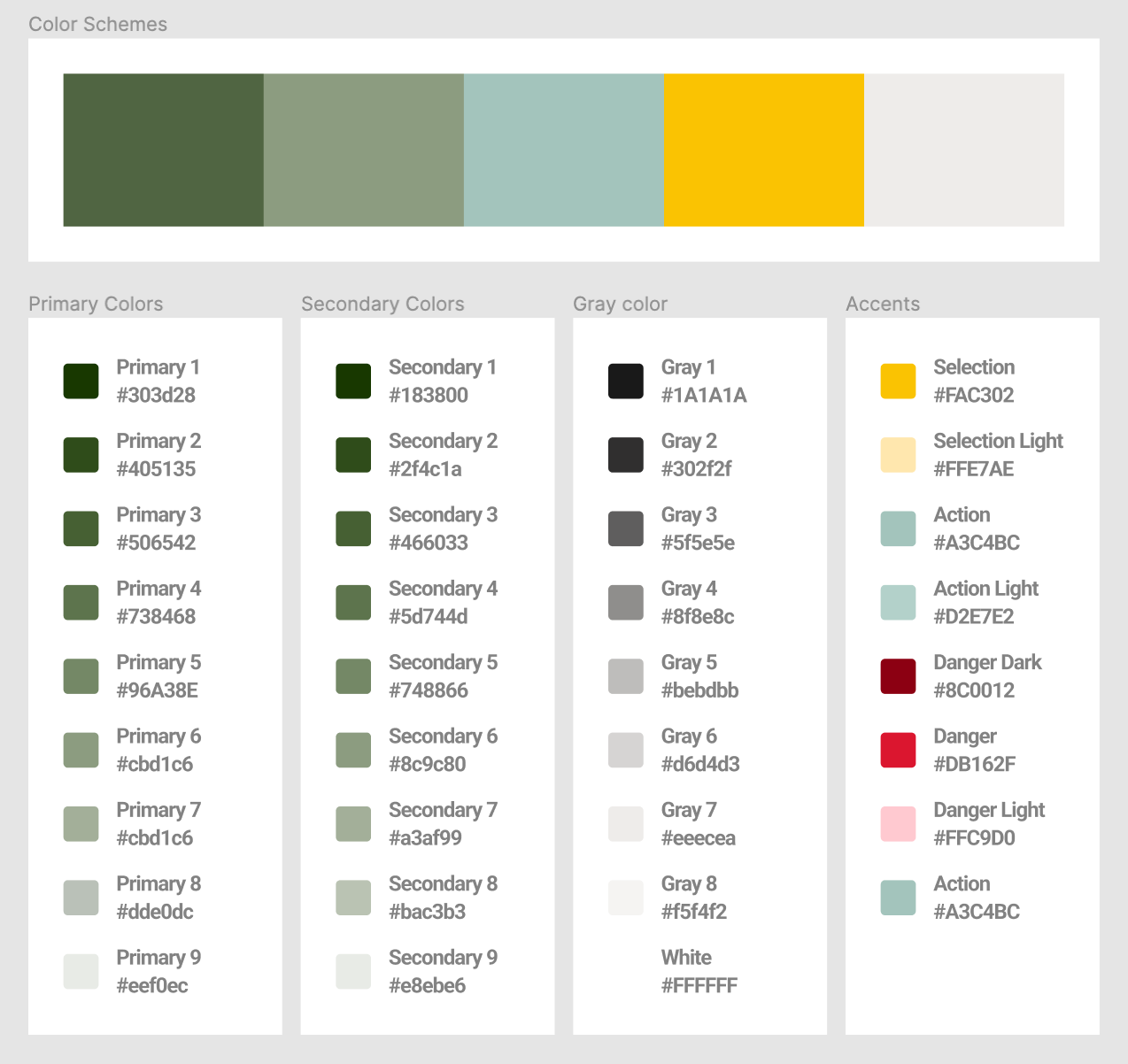Select the Danger Dark swatch
This screenshot has height=1064, width=1128.
898,676
